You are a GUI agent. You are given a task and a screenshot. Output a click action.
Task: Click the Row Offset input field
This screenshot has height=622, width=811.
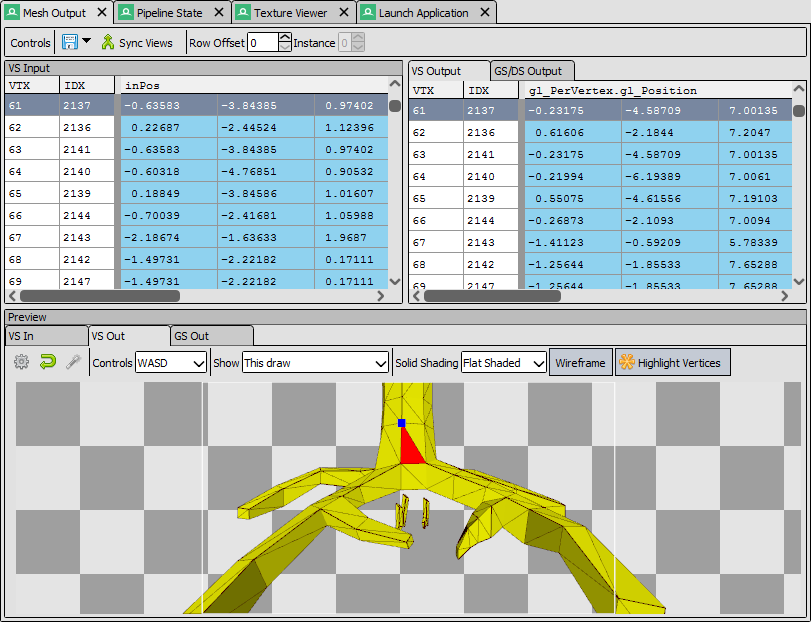pyautogui.click(x=263, y=42)
